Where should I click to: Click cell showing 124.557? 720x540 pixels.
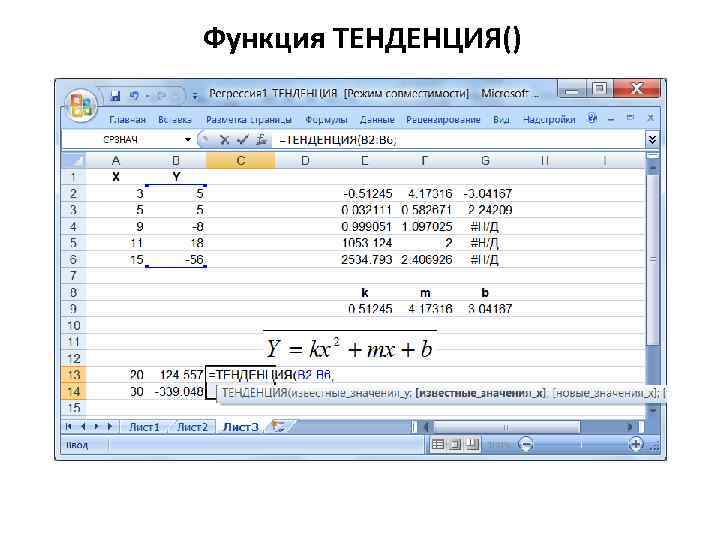click(176, 375)
